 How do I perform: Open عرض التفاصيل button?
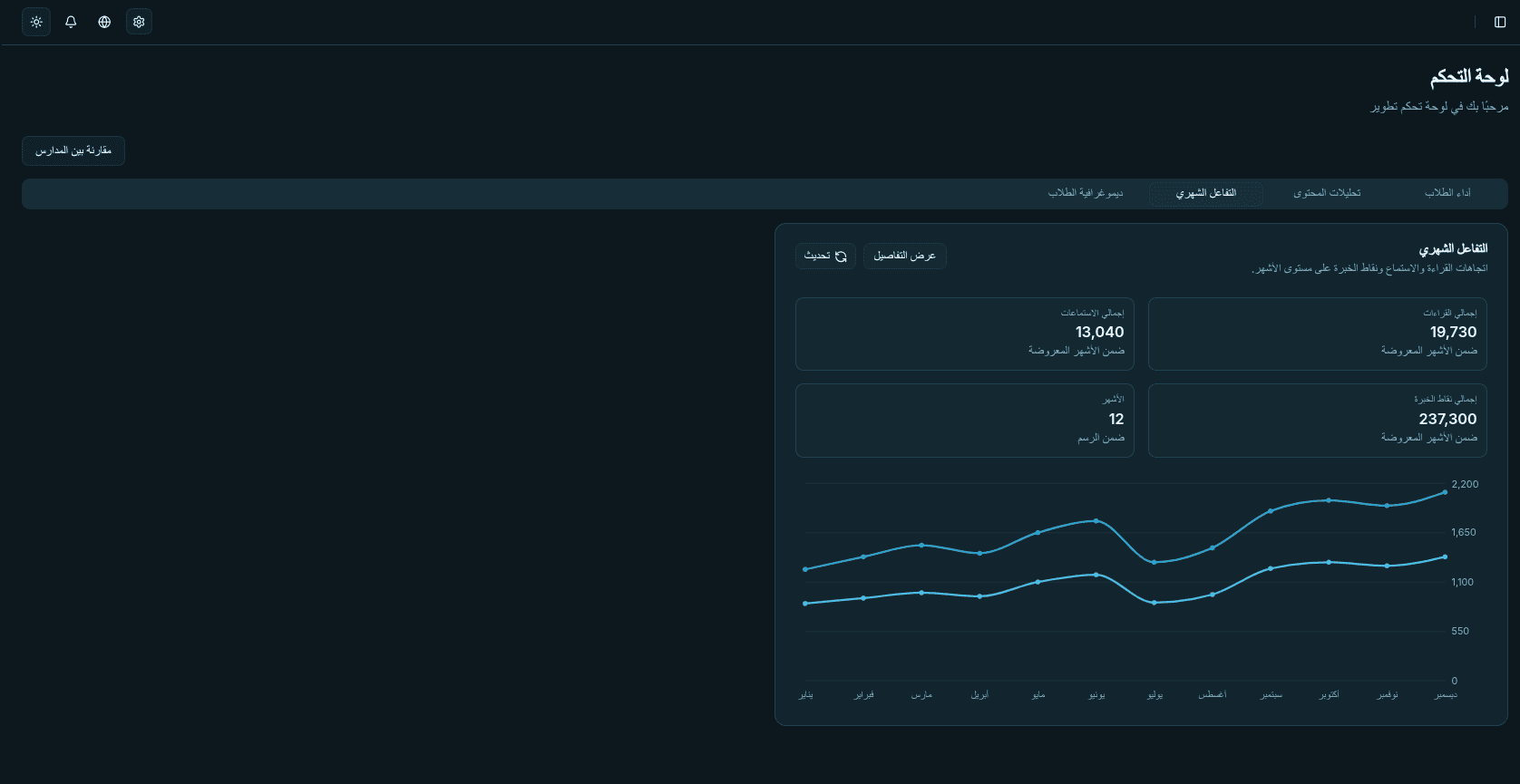pyautogui.click(x=904, y=256)
